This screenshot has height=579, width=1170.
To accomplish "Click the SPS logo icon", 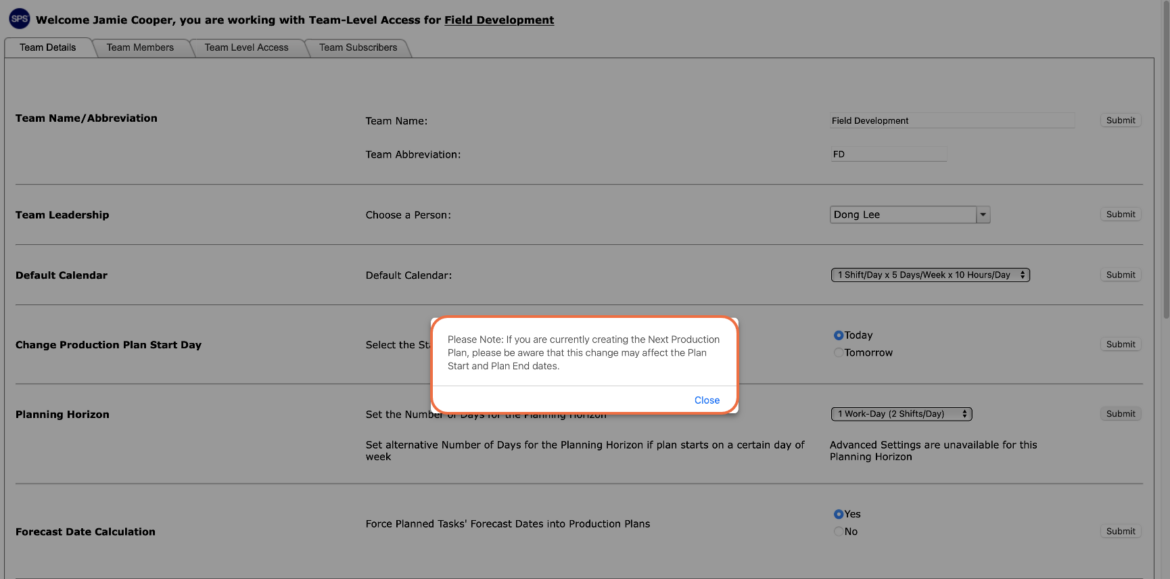I will (19, 19).
